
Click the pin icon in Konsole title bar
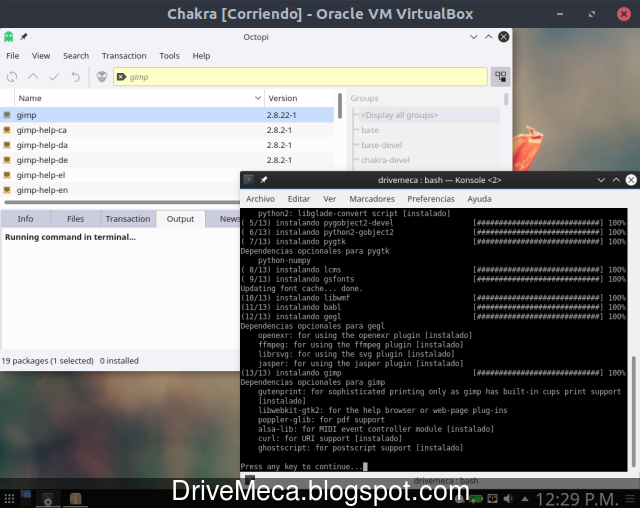(264, 180)
